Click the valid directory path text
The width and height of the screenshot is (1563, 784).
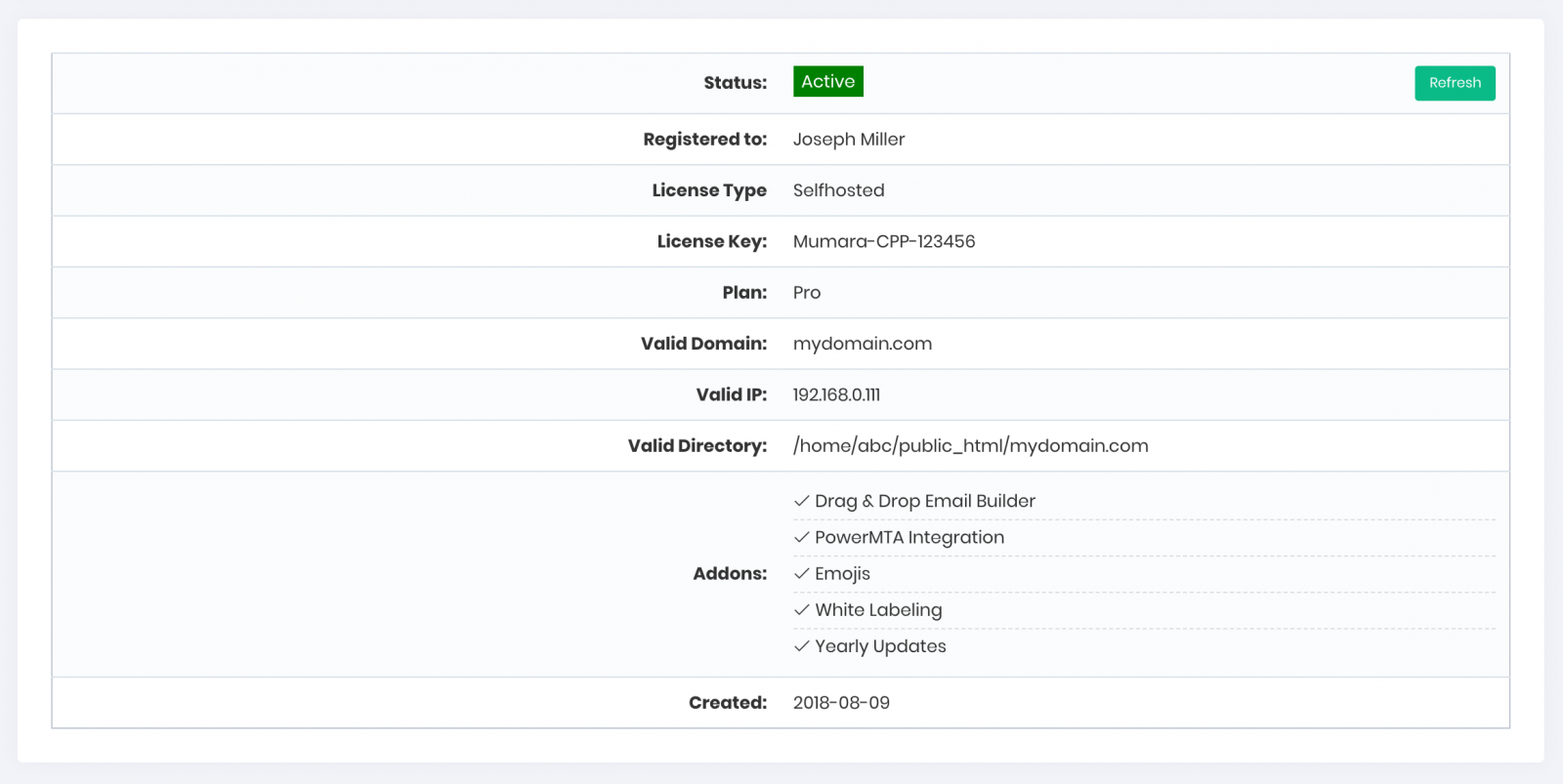coord(970,446)
